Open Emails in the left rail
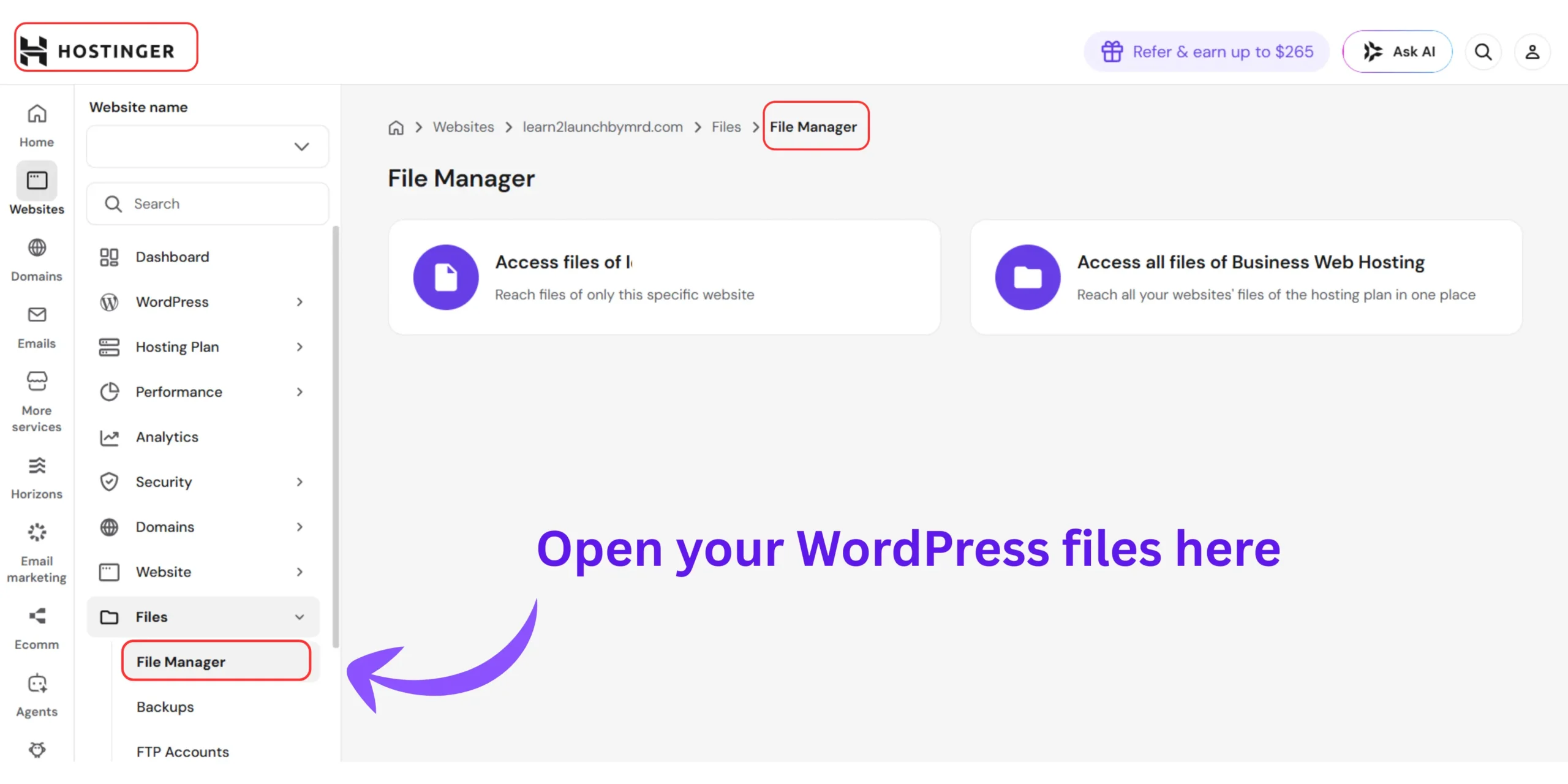The image size is (1568, 784). point(37,328)
